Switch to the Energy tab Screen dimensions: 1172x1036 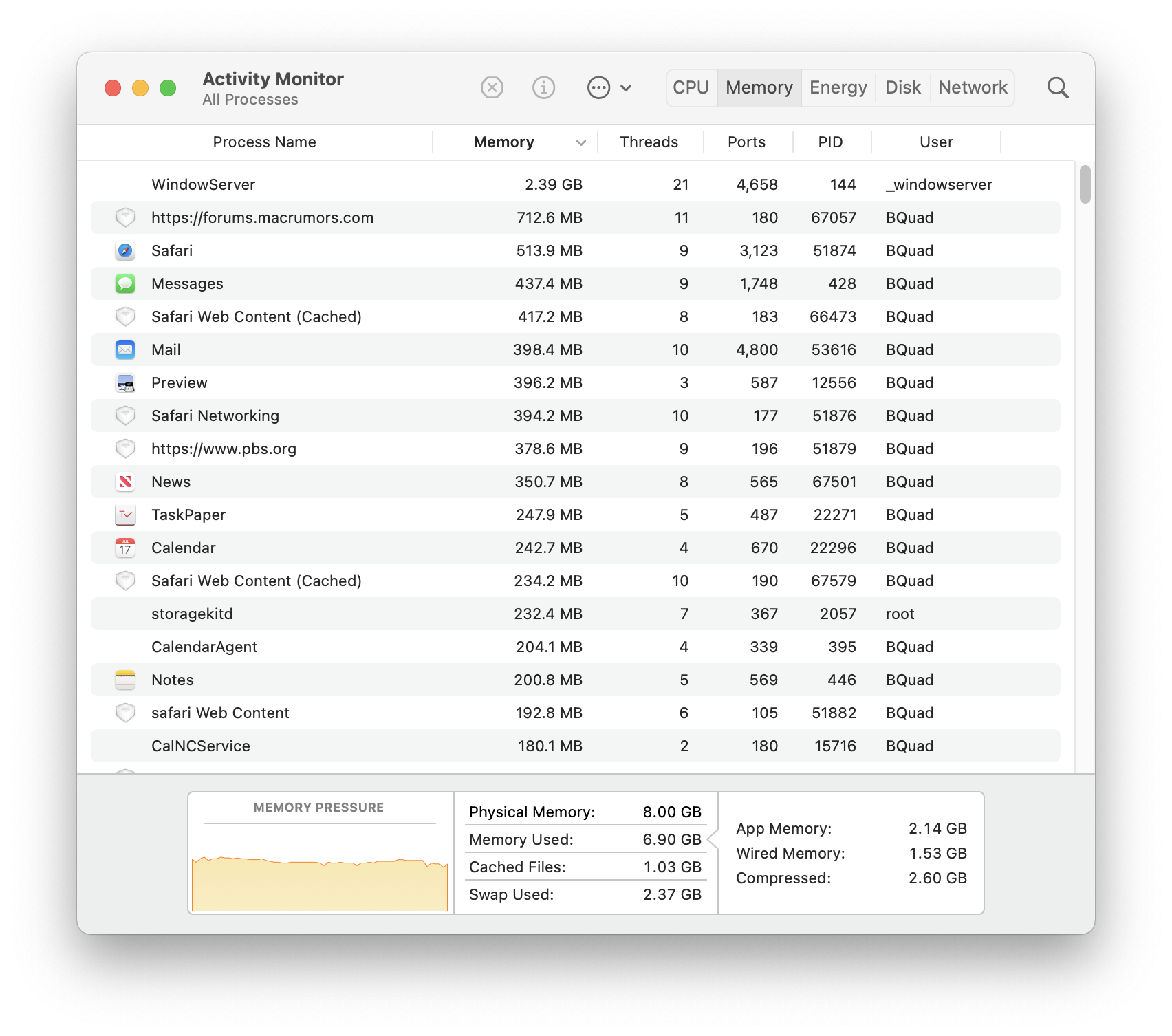pos(838,88)
